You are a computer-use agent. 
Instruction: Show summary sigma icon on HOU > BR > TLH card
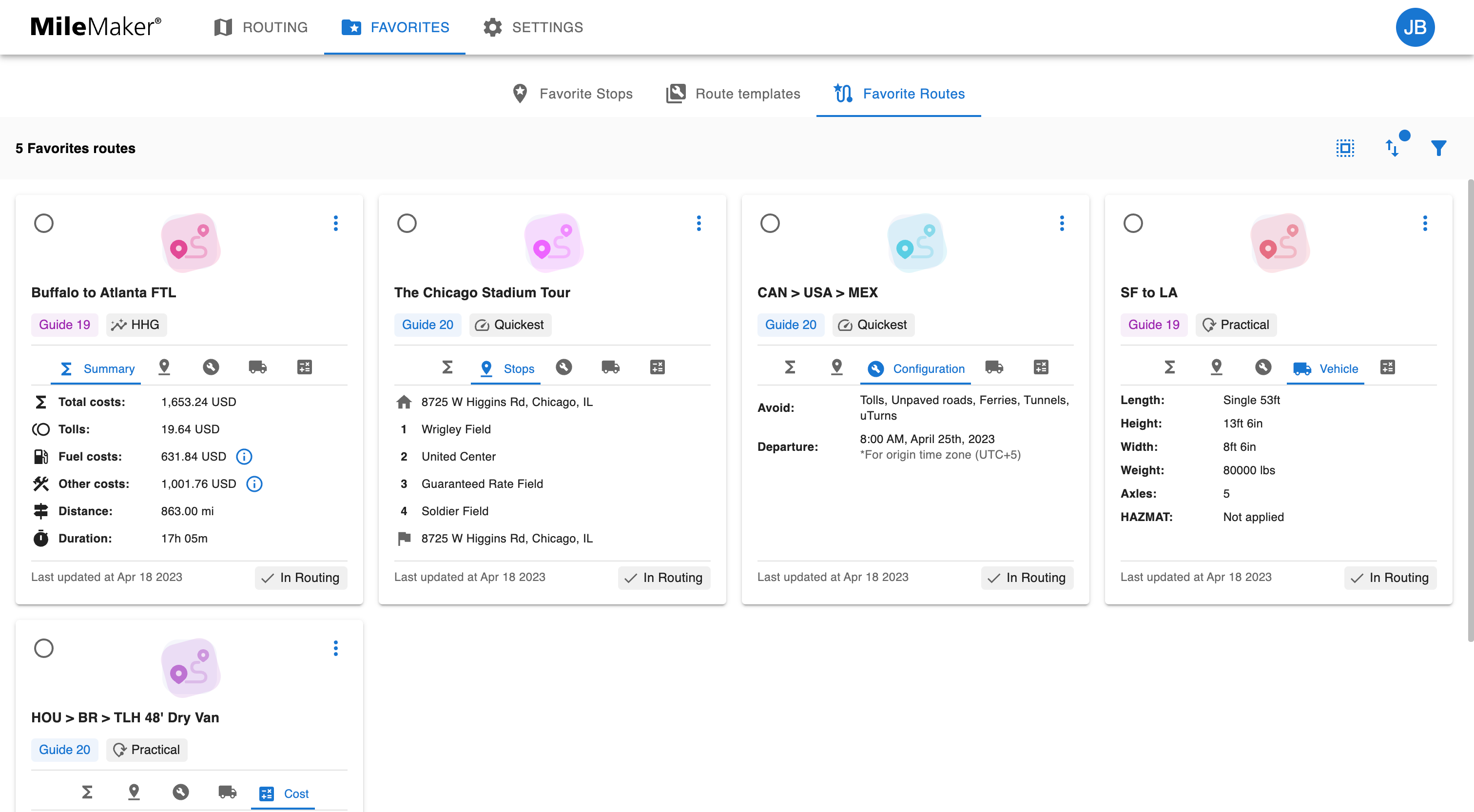click(87, 793)
